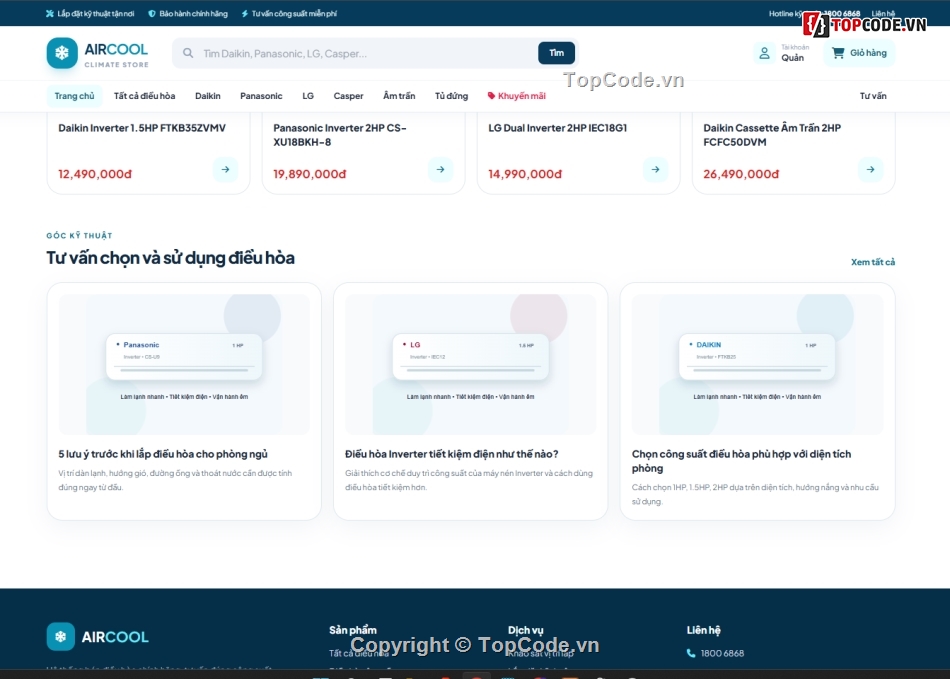
Task: Click the Liên hệ footer heading
Action: click(703, 630)
